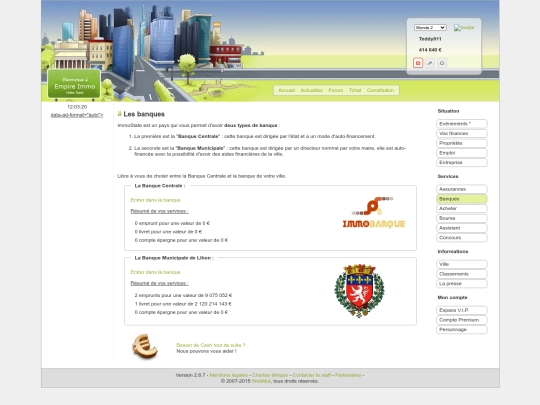Click the ImmoBanque logo
Image resolution: width=540 pixels, height=405 pixels.
click(x=374, y=212)
